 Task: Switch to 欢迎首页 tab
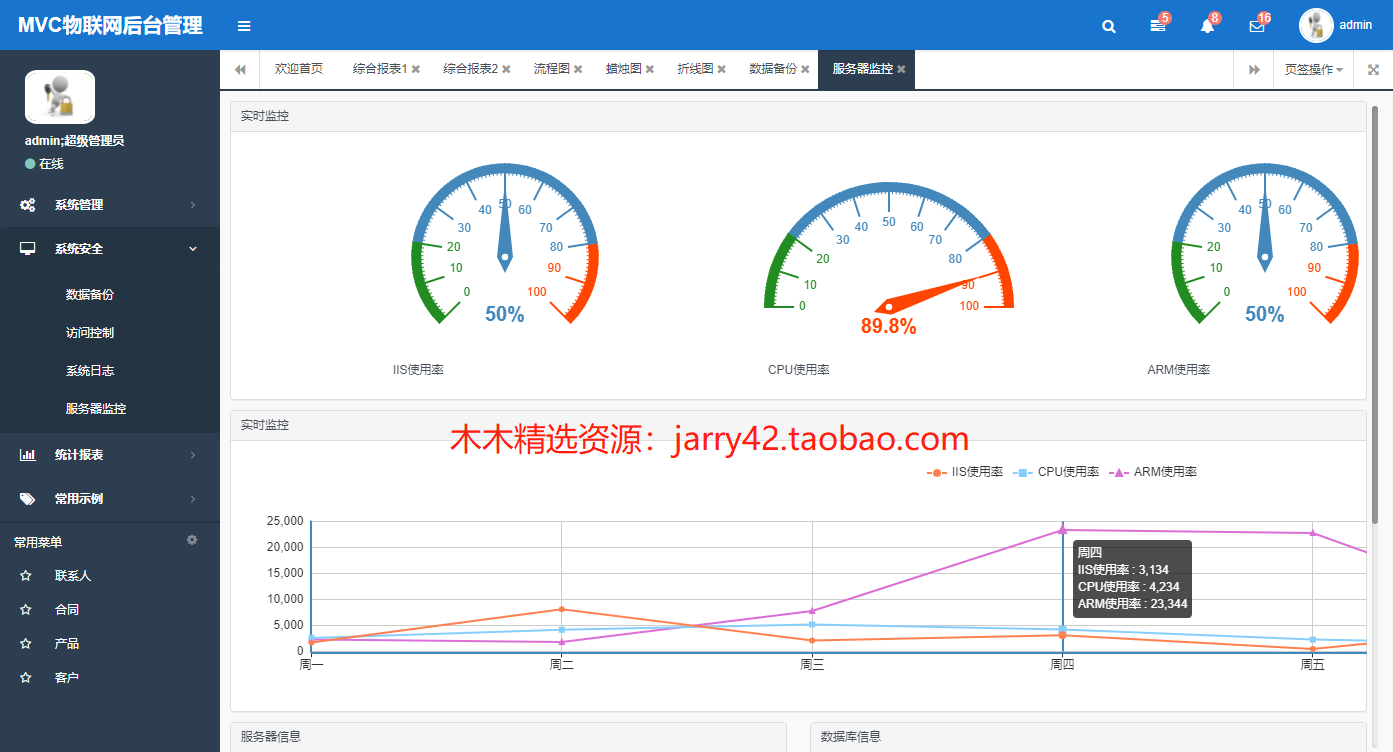[299, 69]
